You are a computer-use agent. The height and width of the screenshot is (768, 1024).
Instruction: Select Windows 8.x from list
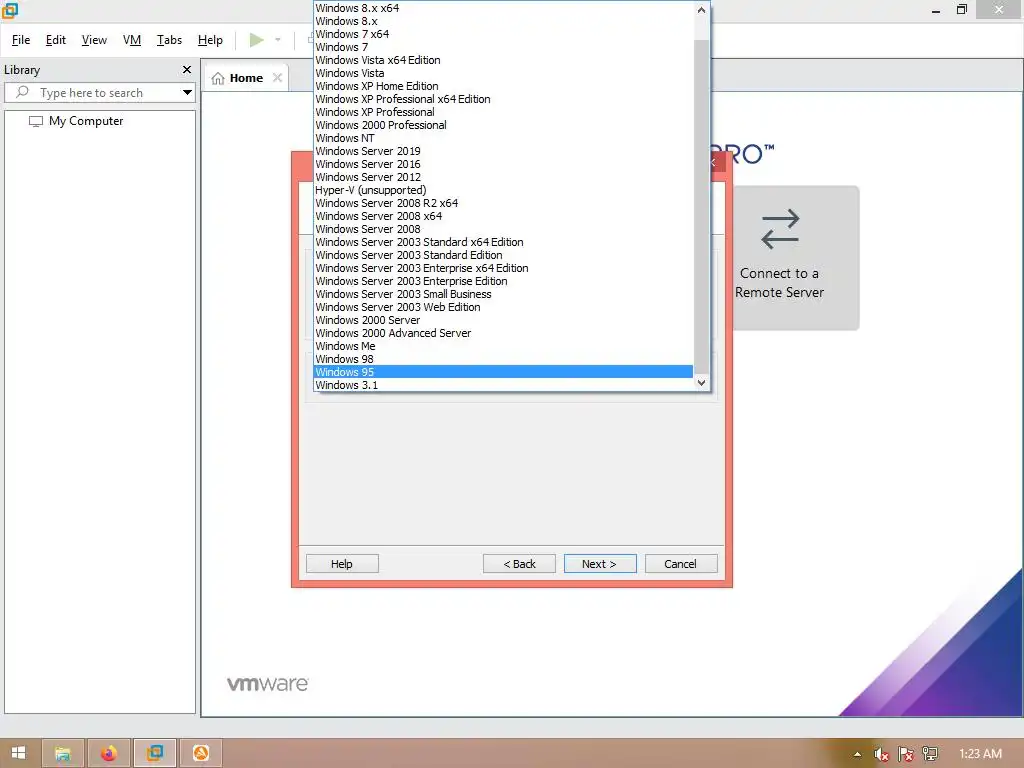tap(503, 21)
